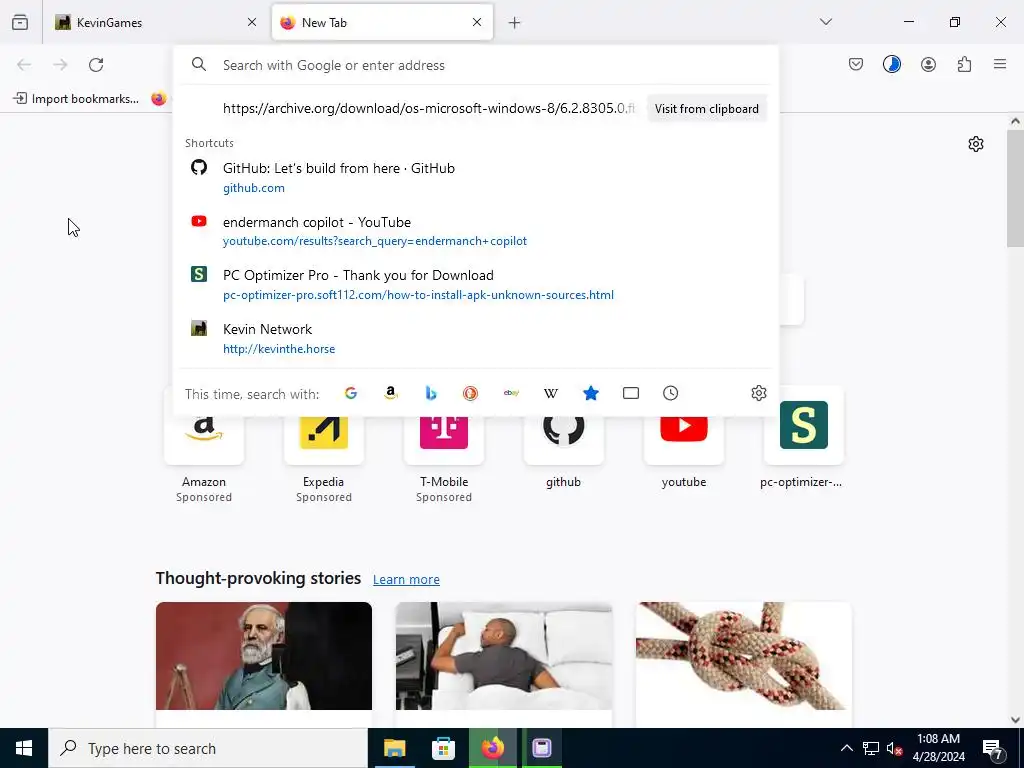Image resolution: width=1024 pixels, height=768 pixels.
Task: Close the KevinGames tab
Action: click(x=251, y=22)
